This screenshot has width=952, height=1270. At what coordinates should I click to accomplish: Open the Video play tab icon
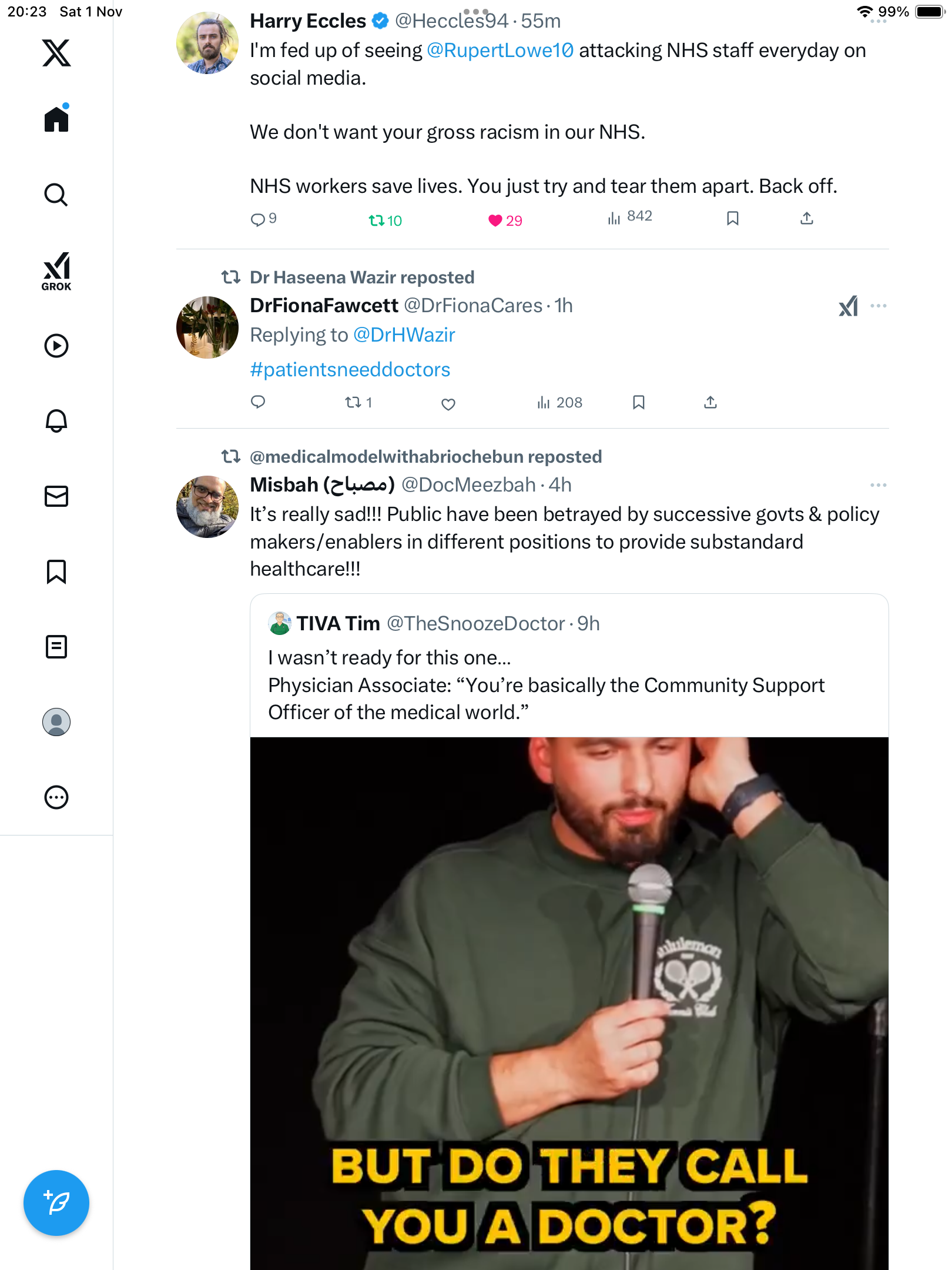pos(56,346)
